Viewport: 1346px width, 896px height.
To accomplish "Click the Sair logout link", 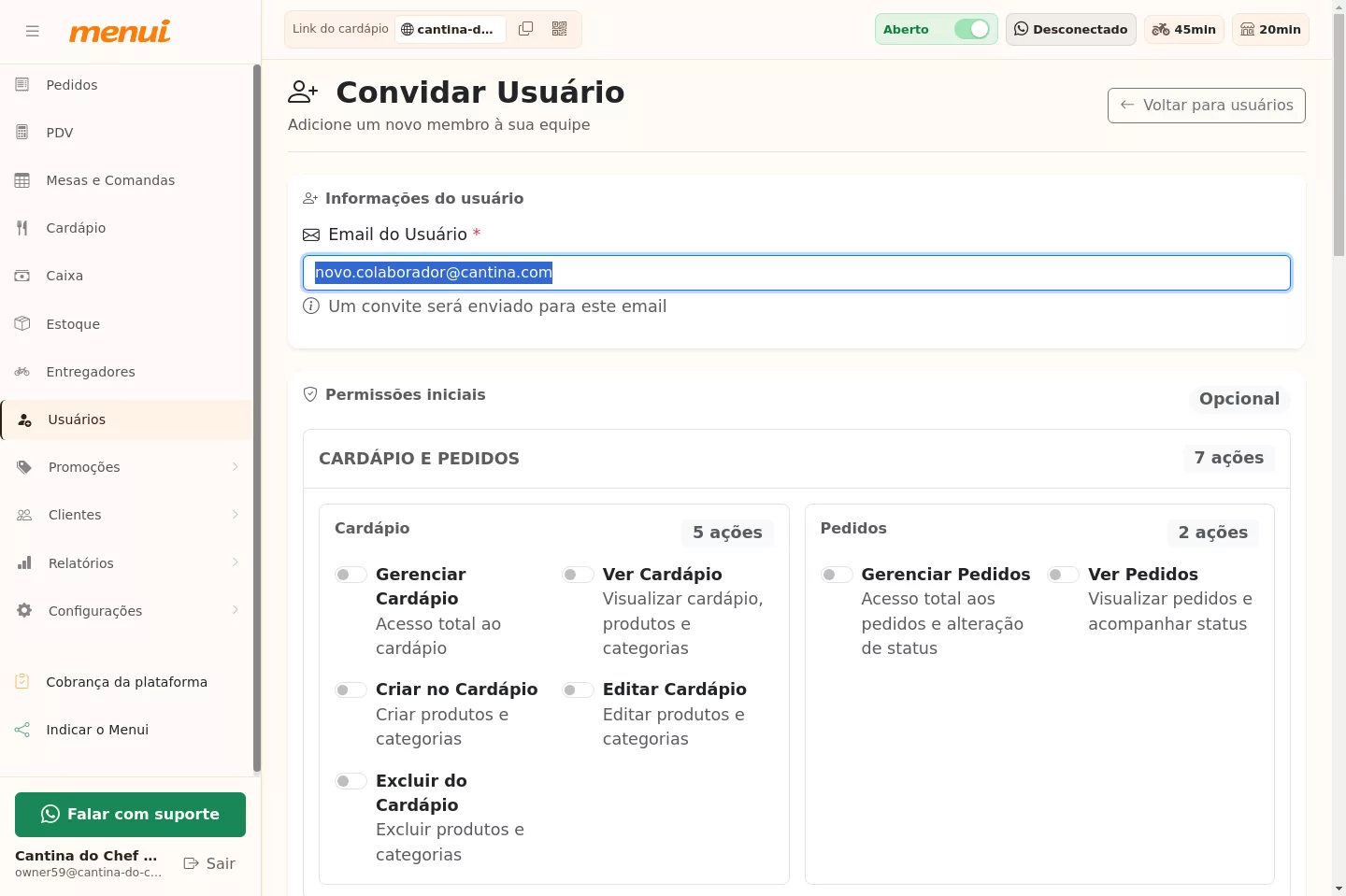I will tap(209, 863).
